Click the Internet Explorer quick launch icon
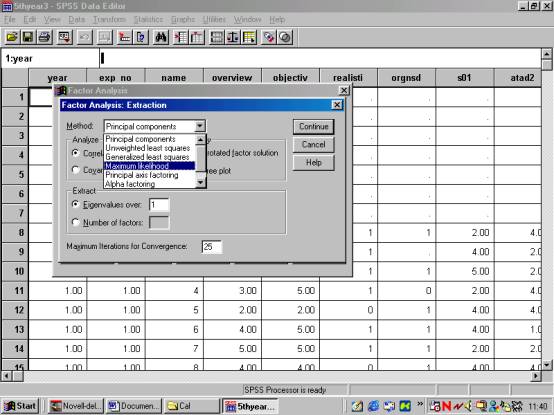Viewport: 554px width, 415px height. pos(373,406)
